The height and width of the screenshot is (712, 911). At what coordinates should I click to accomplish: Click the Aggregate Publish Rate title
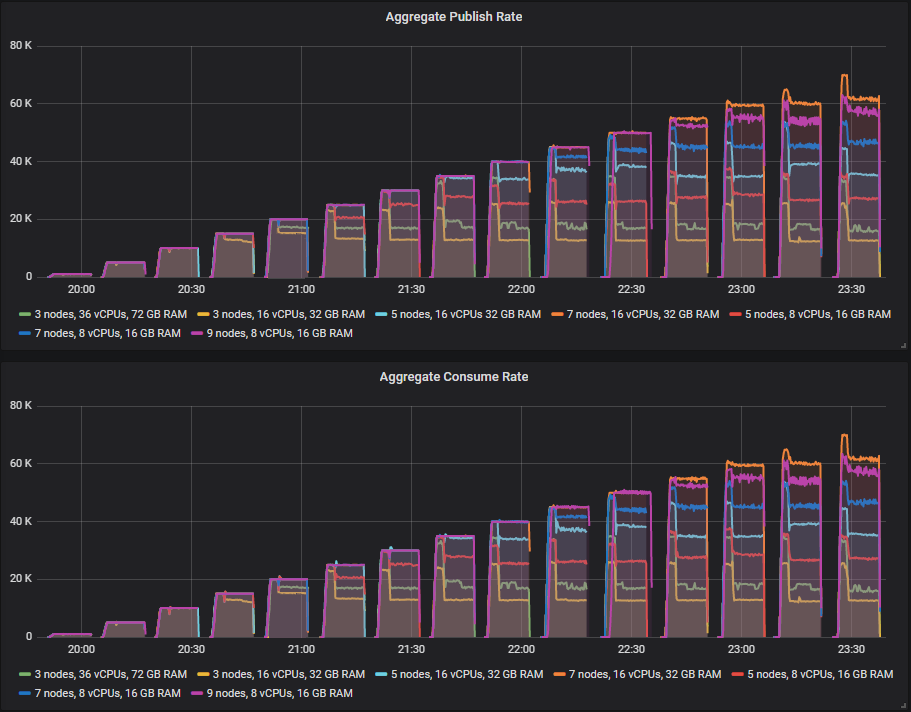(453, 16)
